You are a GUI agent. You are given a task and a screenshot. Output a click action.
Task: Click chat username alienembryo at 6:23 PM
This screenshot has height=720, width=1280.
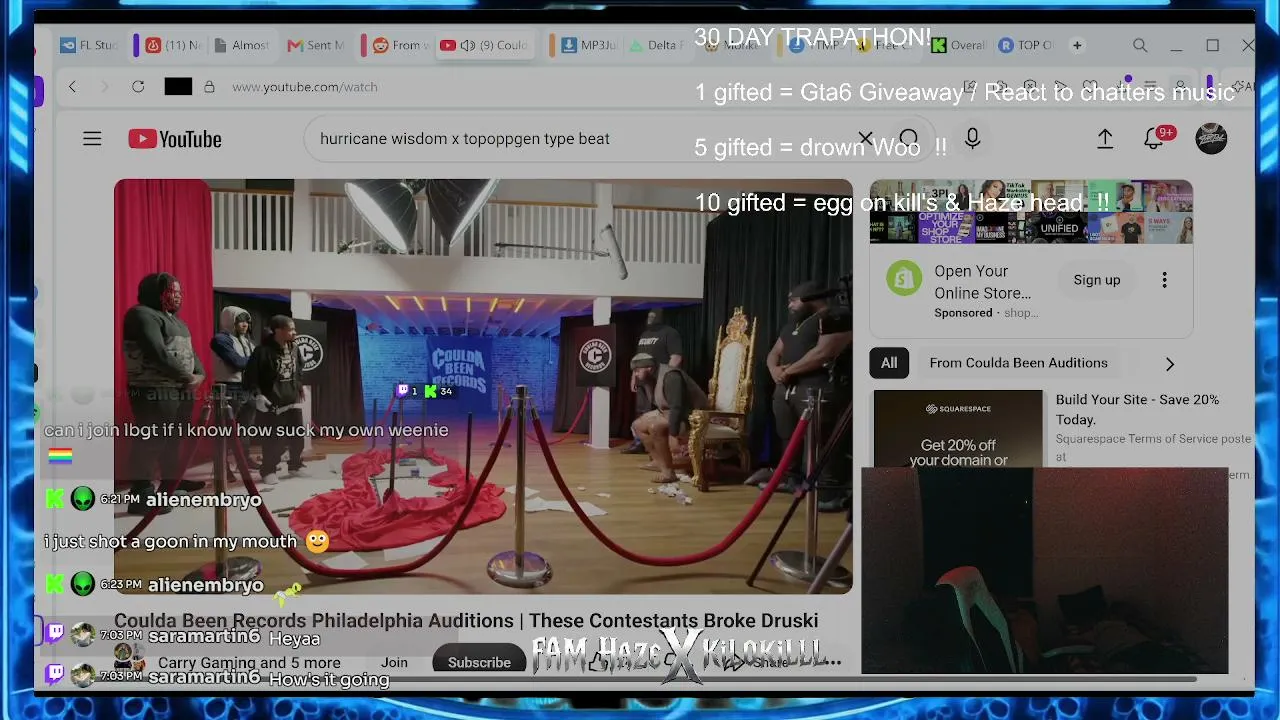click(x=206, y=585)
